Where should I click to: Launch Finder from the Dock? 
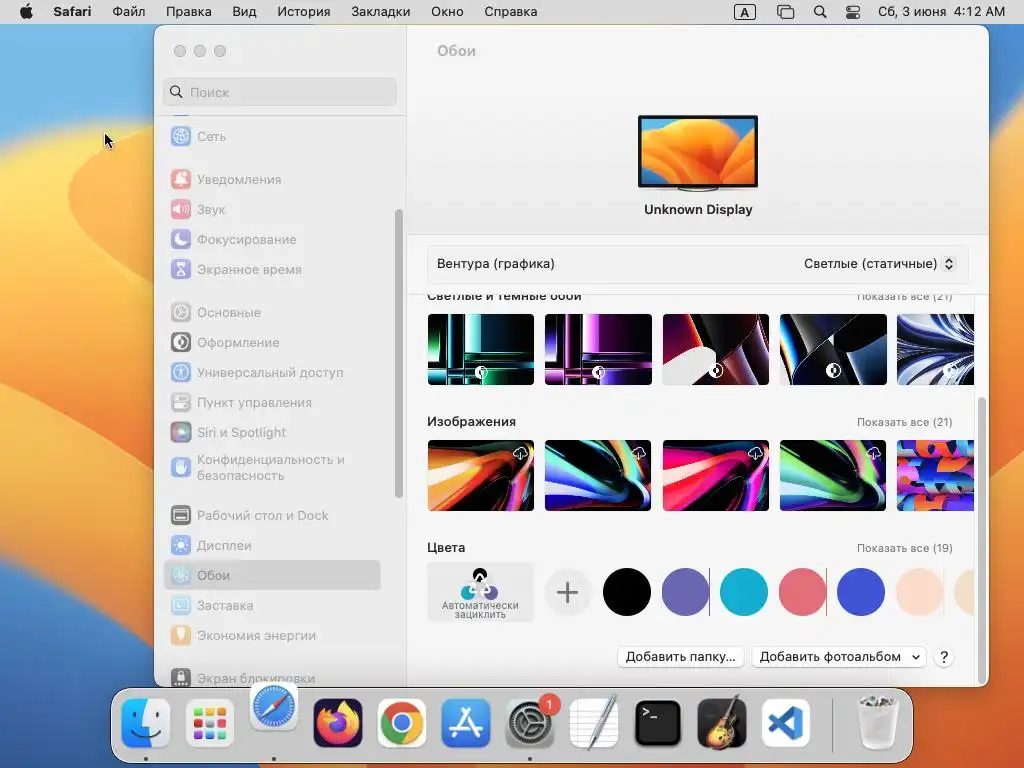pyautogui.click(x=146, y=723)
